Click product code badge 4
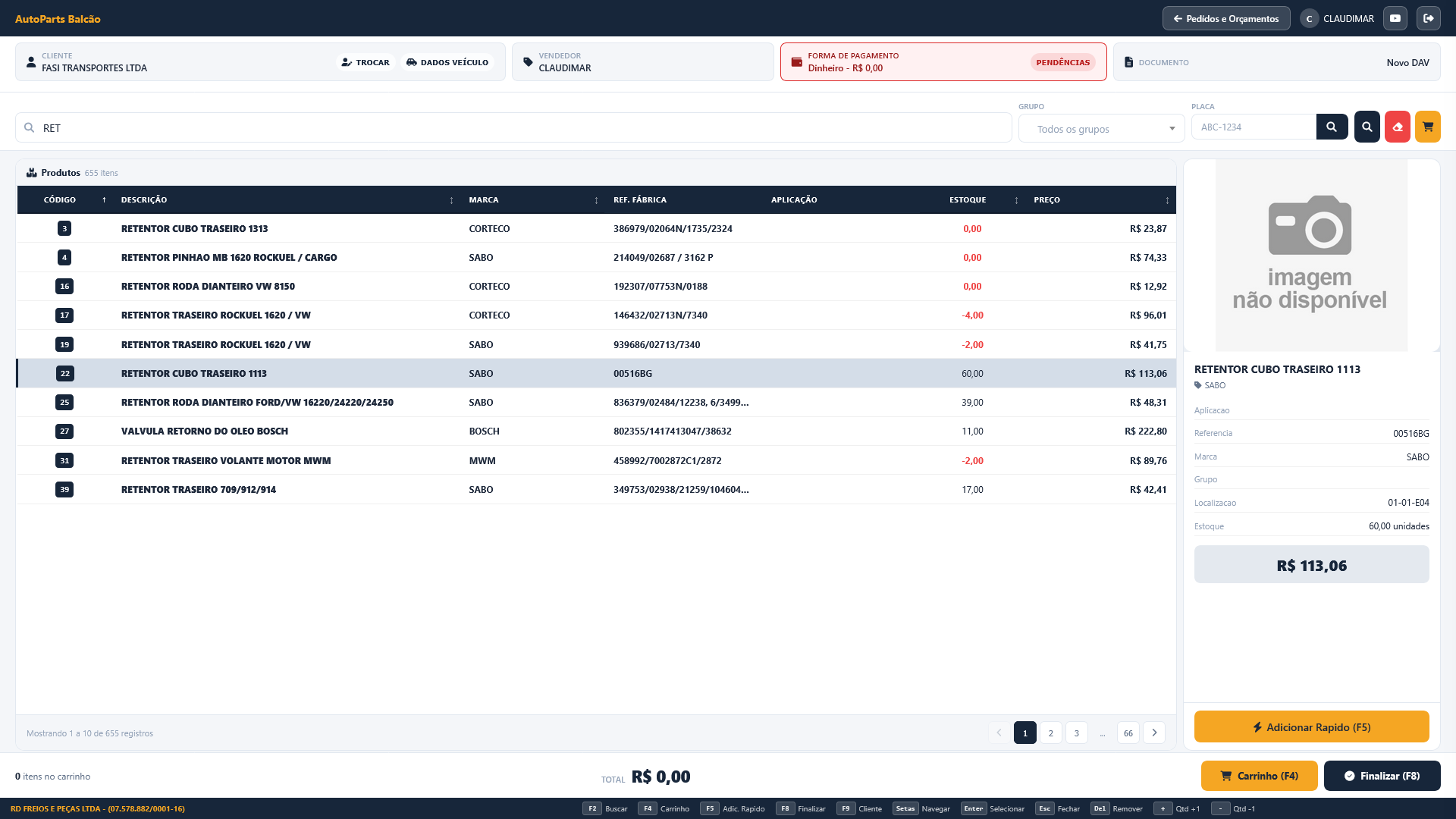The width and height of the screenshot is (1456, 819). point(64,257)
